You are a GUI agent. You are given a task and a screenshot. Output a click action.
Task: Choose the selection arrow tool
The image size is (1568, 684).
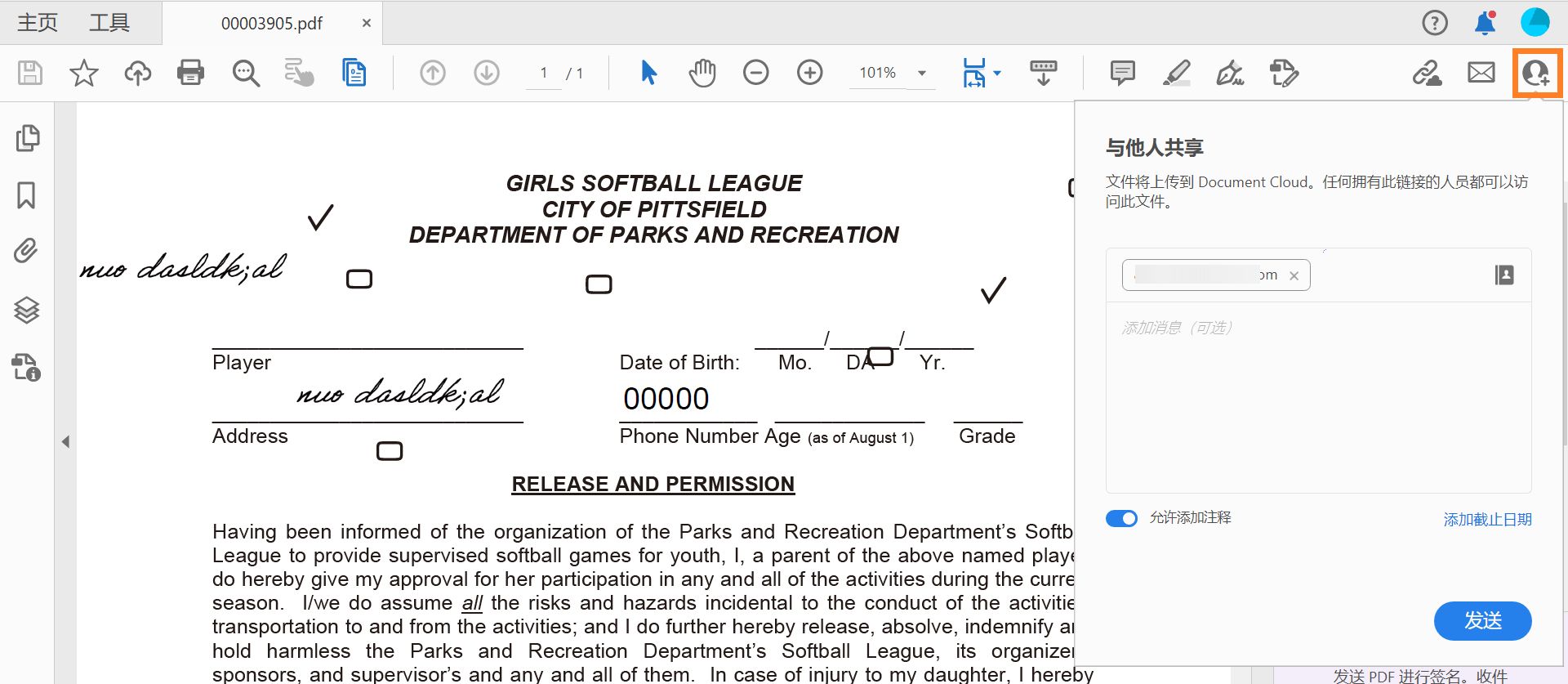point(648,73)
